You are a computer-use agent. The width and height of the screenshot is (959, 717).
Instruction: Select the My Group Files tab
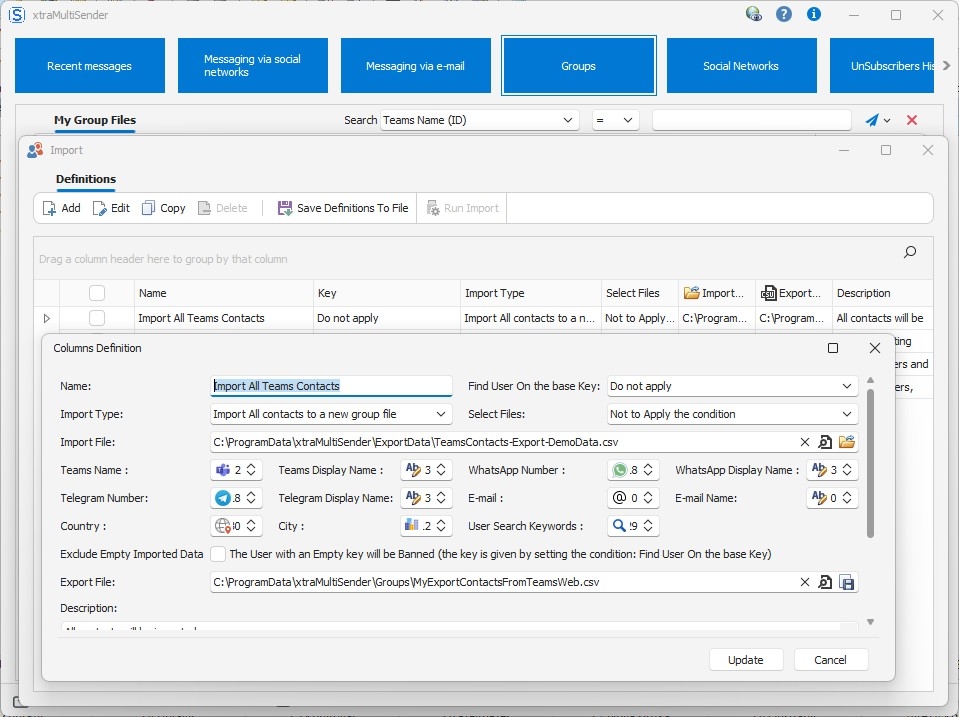pos(95,120)
